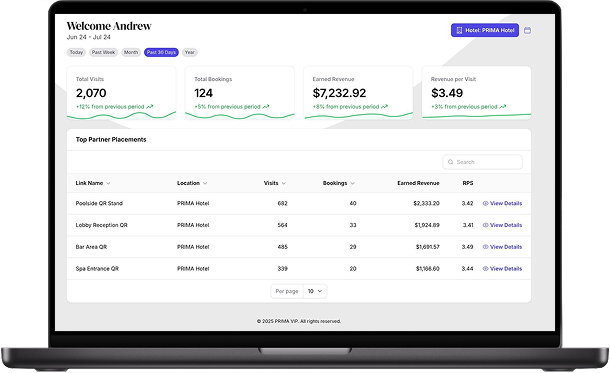Click the Total Visits 2,070 card
This screenshot has width=610, height=373.
click(121, 93)
